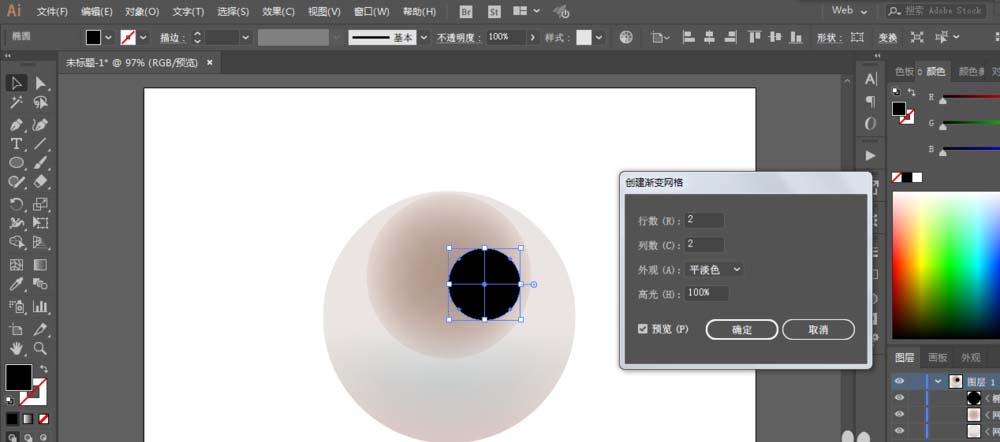Pick a color from the spectrum panel
1000x442 pixels.
point(946,265)
